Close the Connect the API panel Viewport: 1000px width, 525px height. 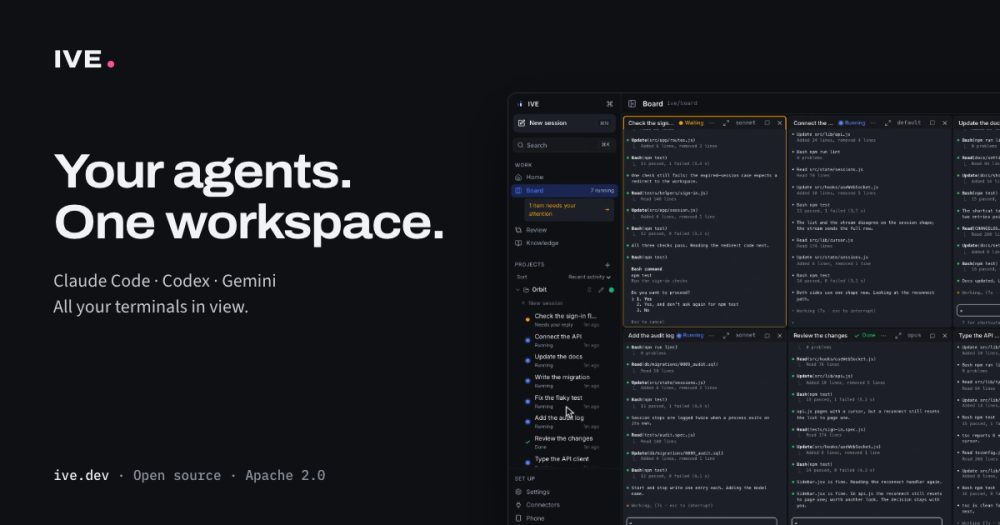pos(945,123)
